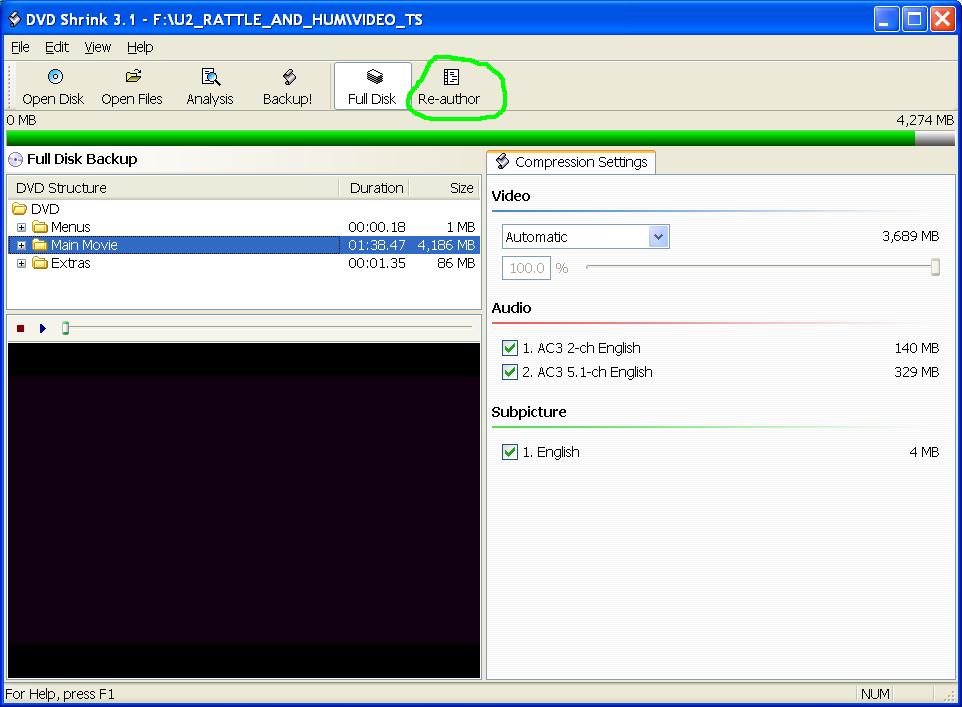Stop the video preview
Viewport: 962px width, 707px height.
pyautogui.click(x=20, y=328)
